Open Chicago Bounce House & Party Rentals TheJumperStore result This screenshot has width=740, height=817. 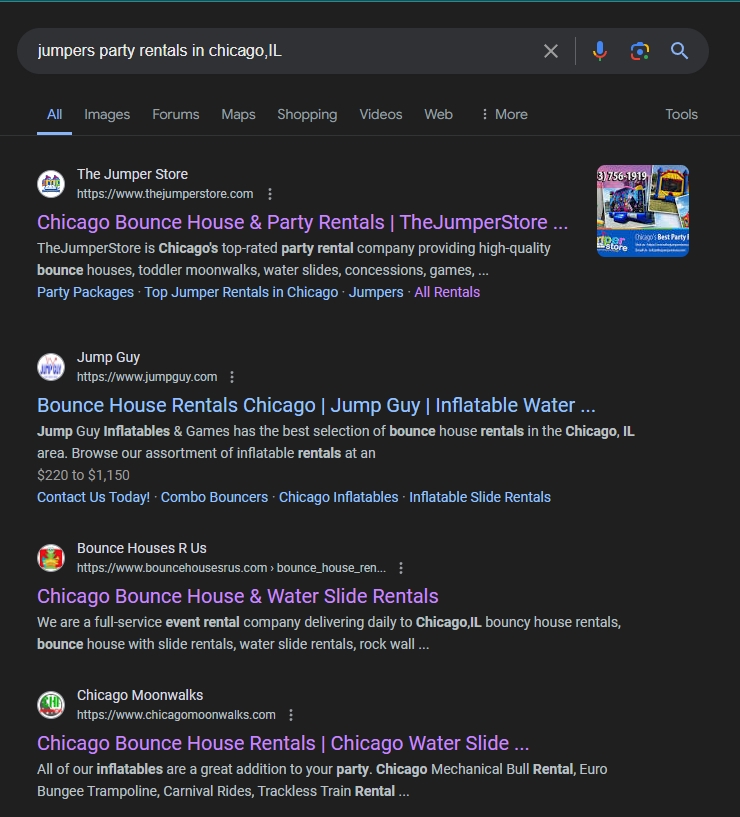(x=302, y=222)
